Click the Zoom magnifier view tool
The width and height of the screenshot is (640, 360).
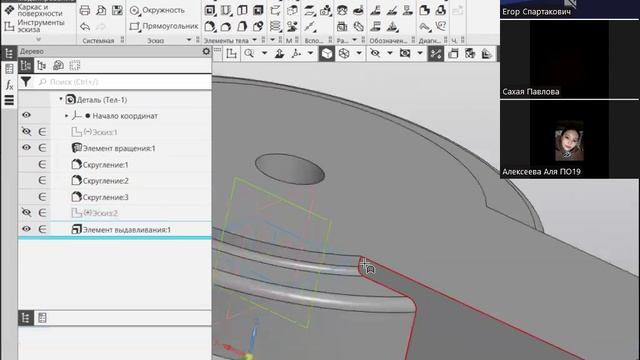pyautogui.click(x=249, y=53)
